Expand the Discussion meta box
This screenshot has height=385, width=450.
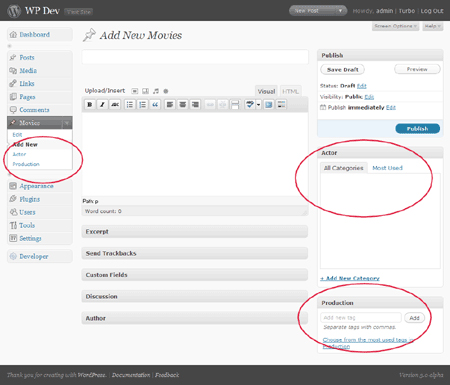195,296
